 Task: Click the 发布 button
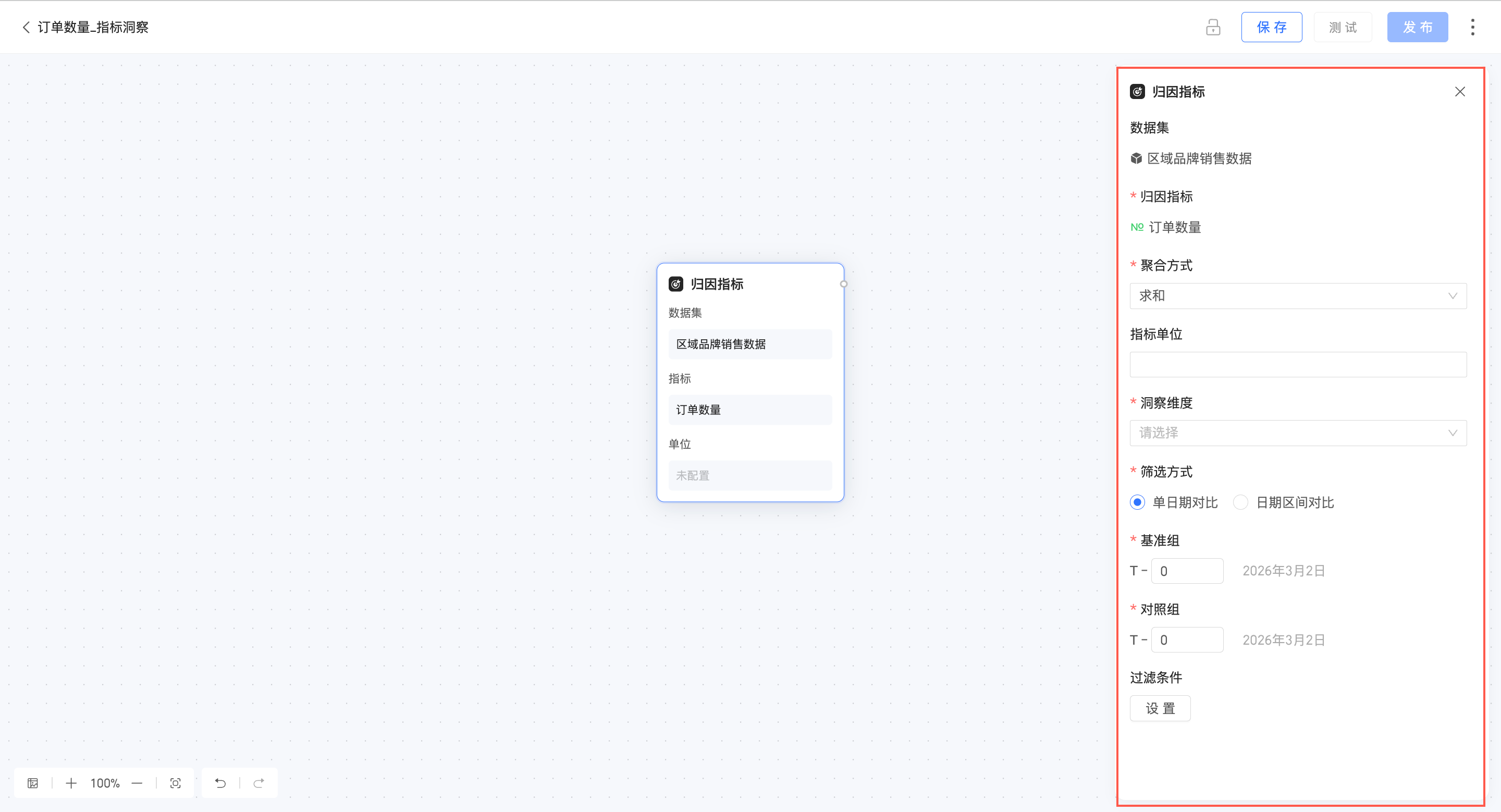1417,28
